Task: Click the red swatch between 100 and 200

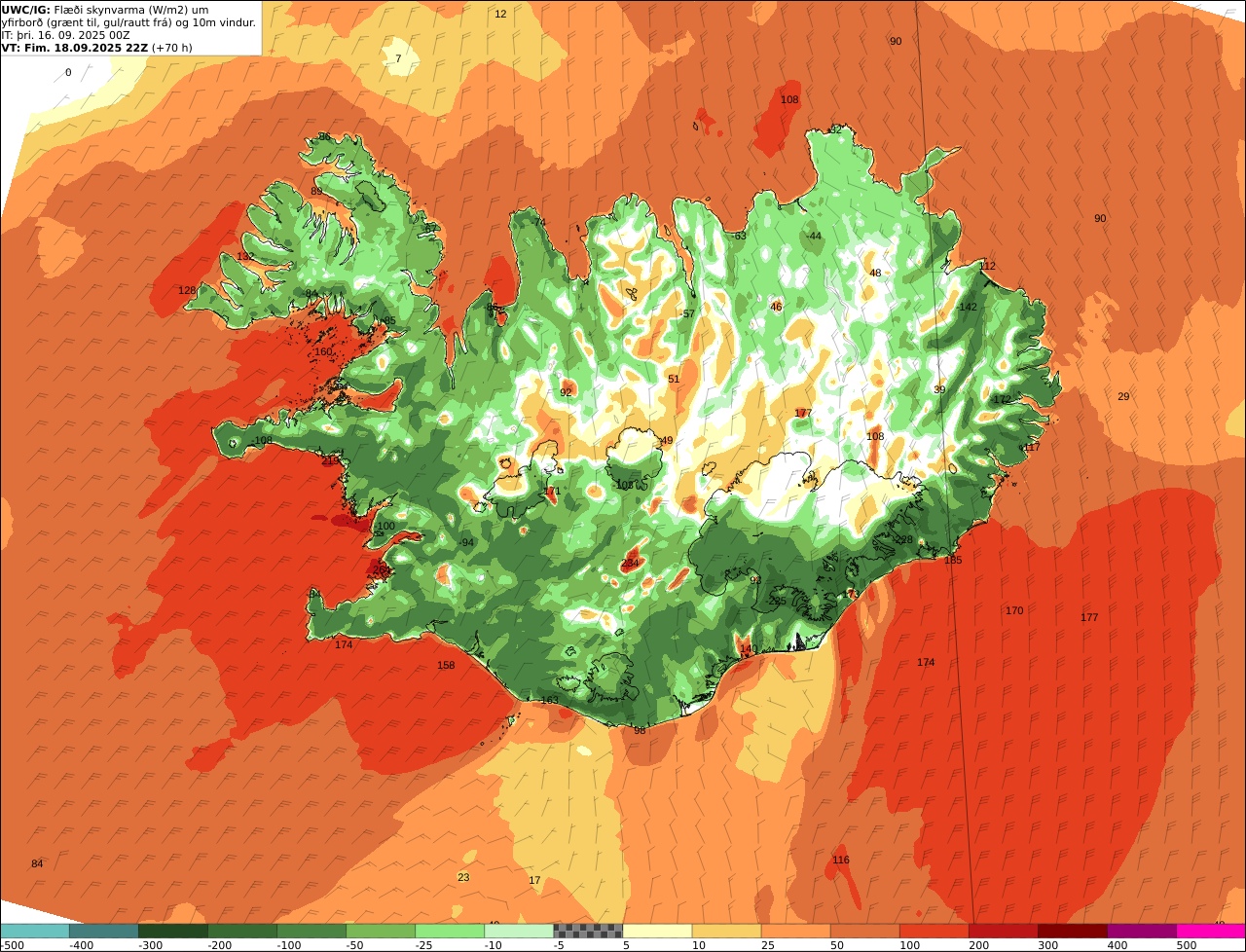Action: point(934,931)
